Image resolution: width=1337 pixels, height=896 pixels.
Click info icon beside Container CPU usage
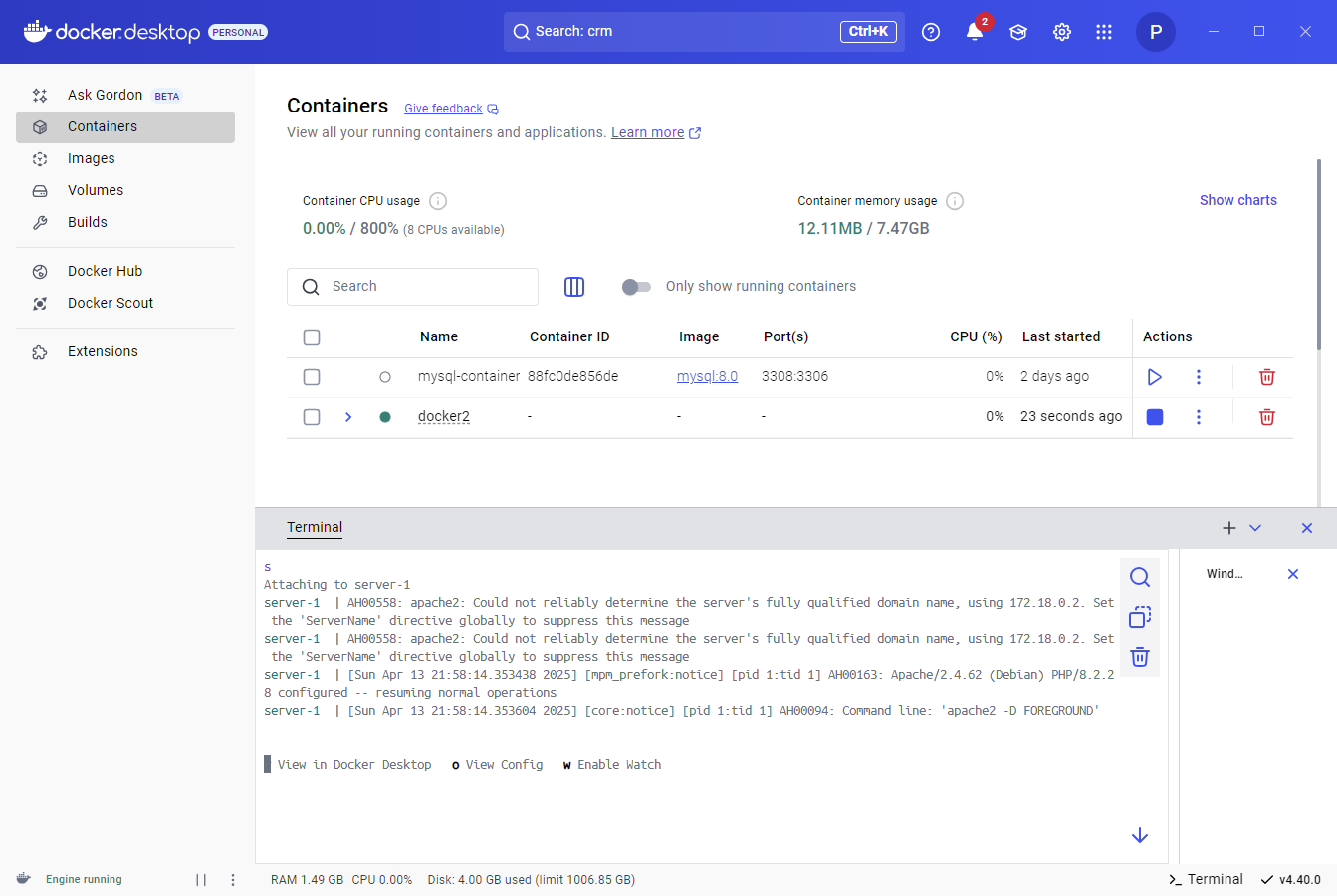click(438, 201)
